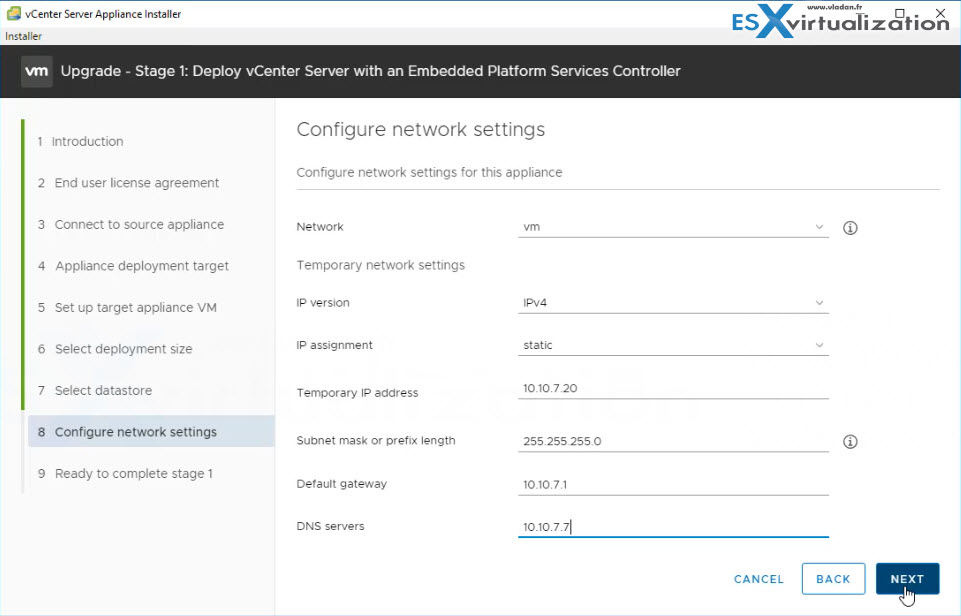Open the IP assignment dropdown
Screen dimensions: 961x616
pyautogui.click(x=673, y=345)
